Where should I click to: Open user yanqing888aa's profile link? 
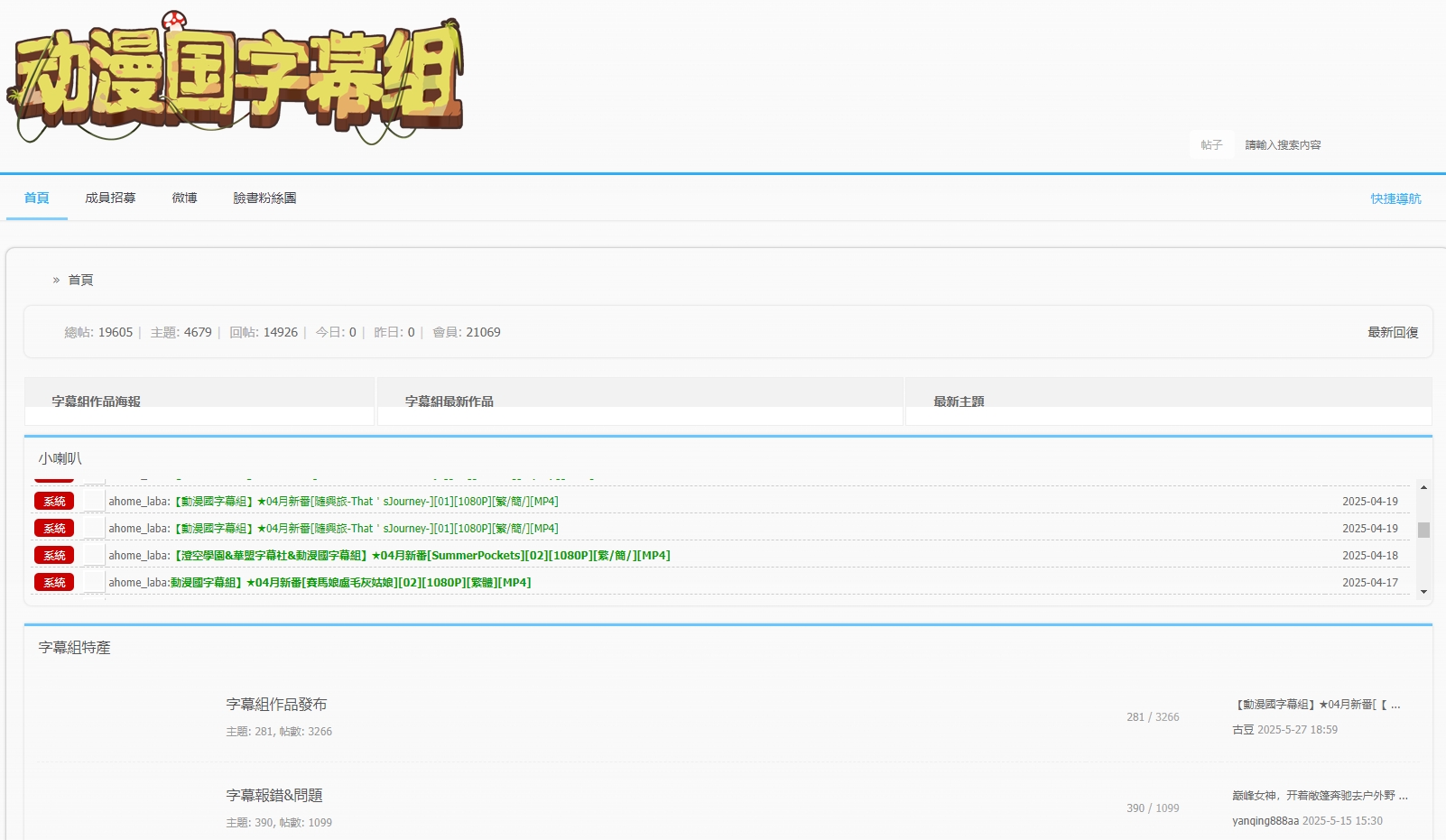(x=1265, y=821)
